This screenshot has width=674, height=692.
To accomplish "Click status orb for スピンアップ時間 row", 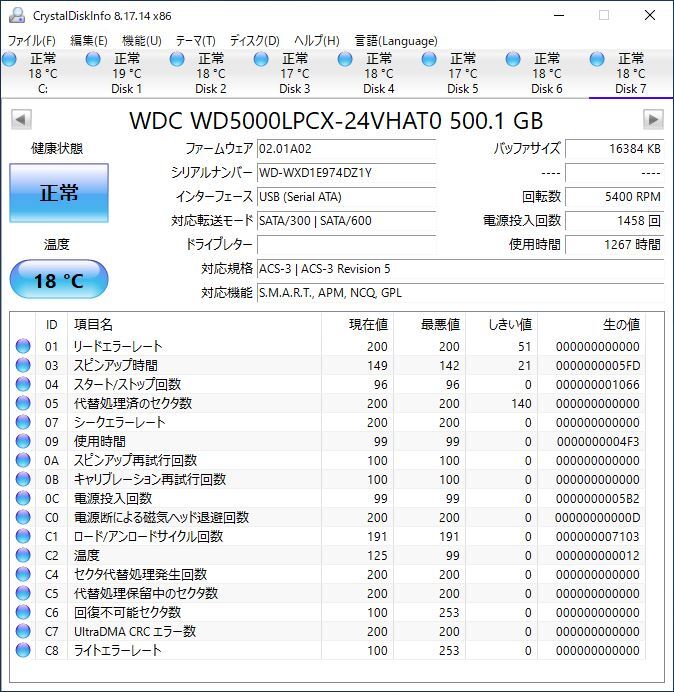I will point(23,365).
